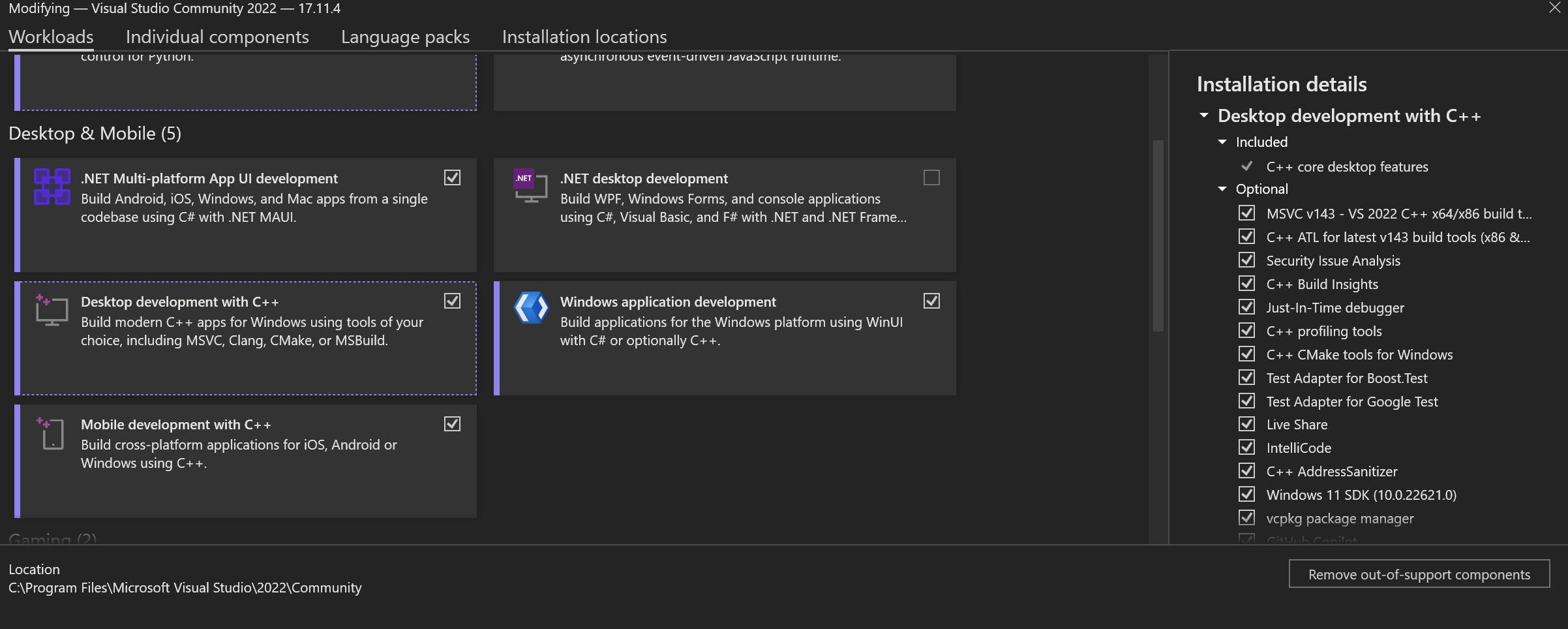Uncheck Live Share component
Screen dimensions: 1568x629
coord(1246,424)
